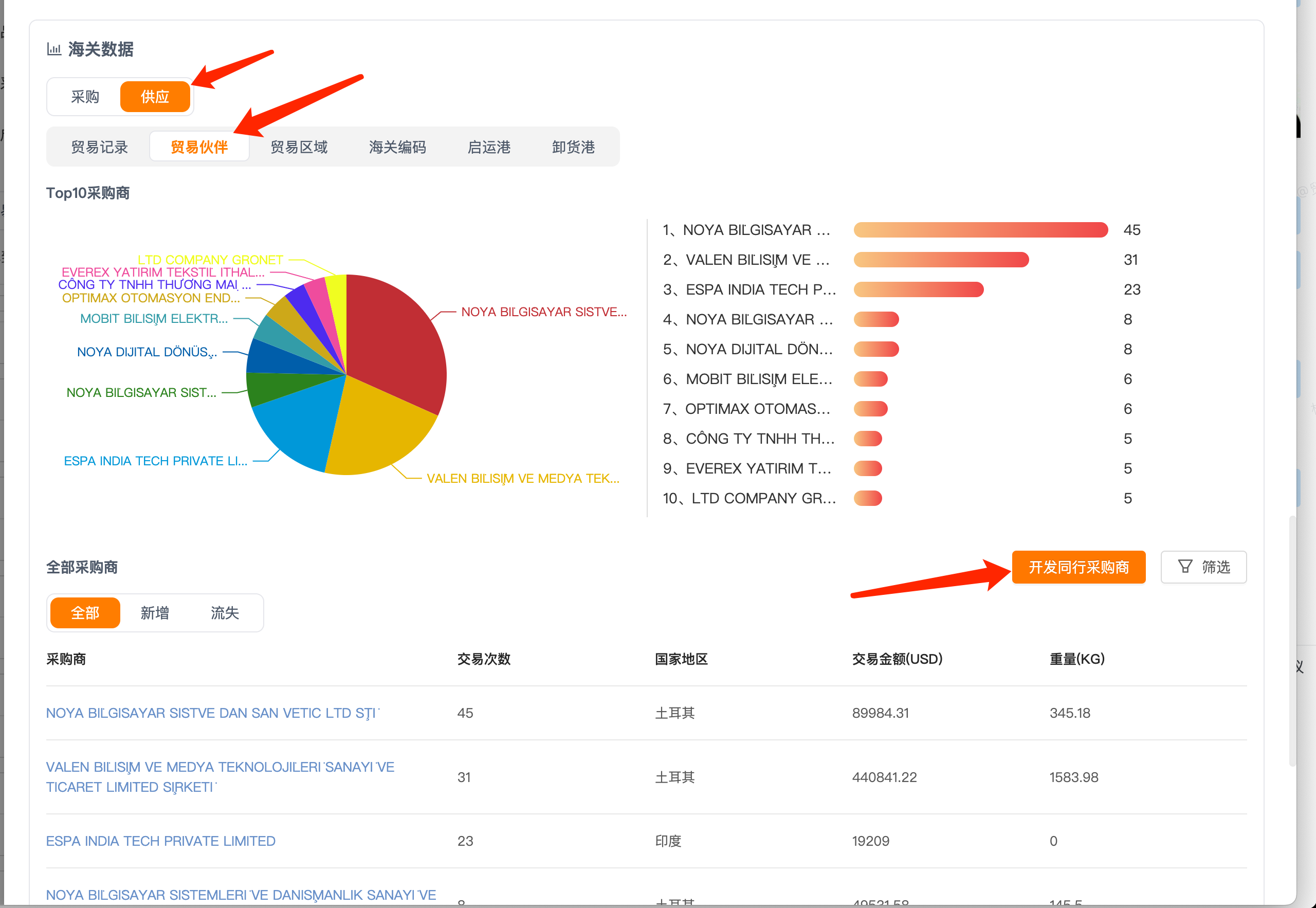
Task: Show 新增 purchasers filter
Action: coord(155,613)
